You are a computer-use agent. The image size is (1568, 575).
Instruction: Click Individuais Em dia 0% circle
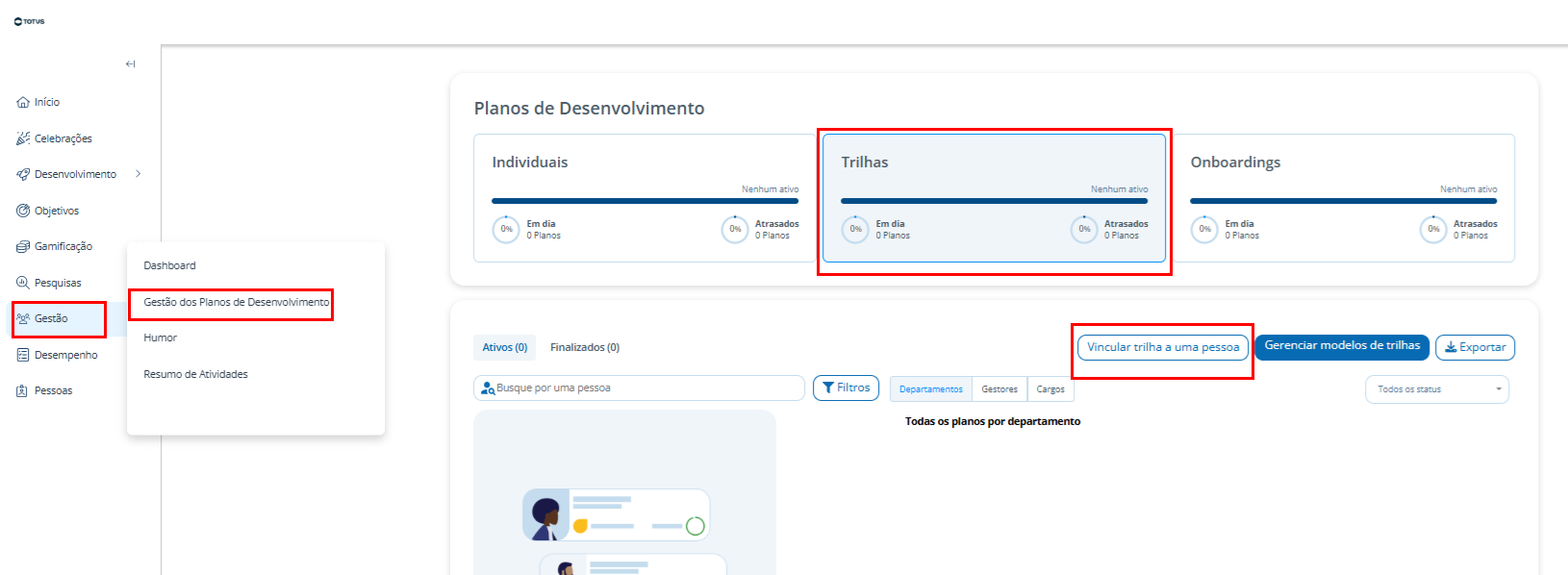pyautogui.click(x=506, y=229)
